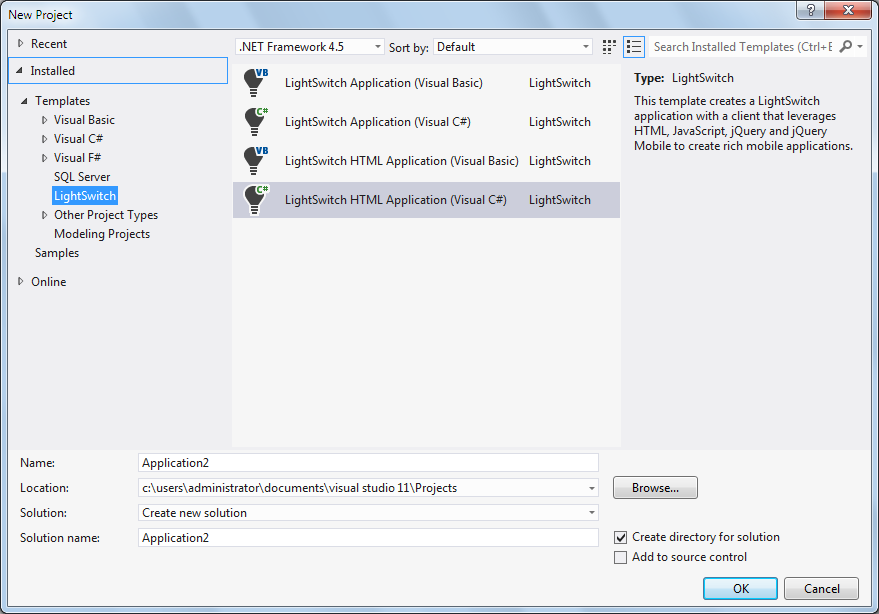Select SQL Server in templates tree
This screenshot has height=614, width=879.
82,177
